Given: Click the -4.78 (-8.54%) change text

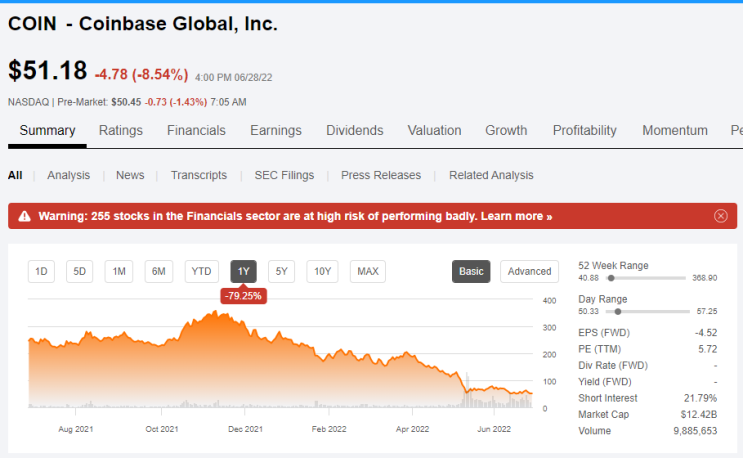Looking at the screenshot, I should tap(142, 74).
